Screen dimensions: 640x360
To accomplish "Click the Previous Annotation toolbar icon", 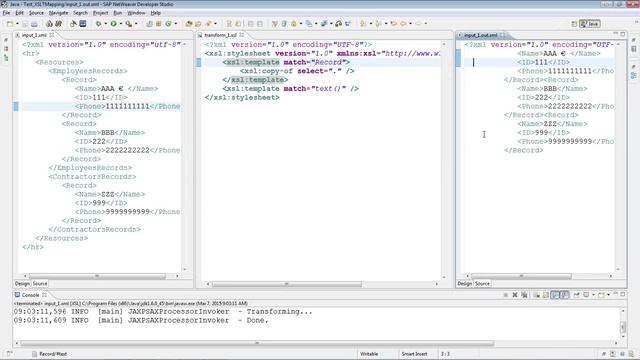I will [x=378, y=24].
